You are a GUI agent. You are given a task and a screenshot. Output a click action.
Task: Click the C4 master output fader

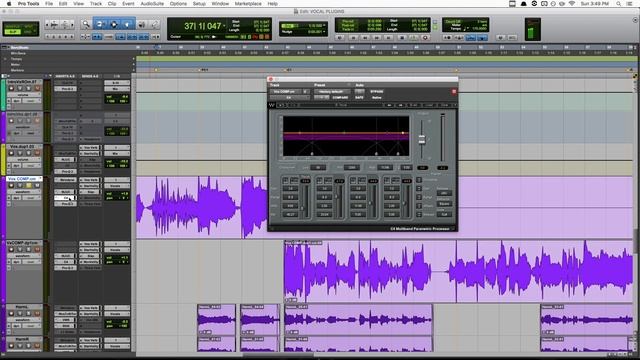422,140
